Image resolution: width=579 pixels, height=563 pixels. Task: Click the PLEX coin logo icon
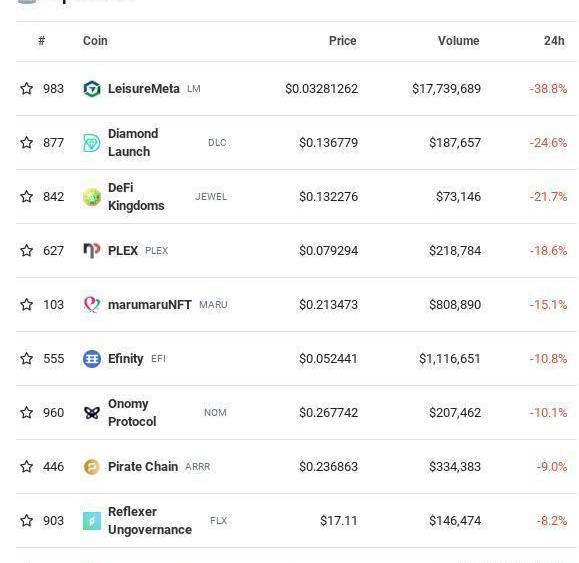(92, 251)
